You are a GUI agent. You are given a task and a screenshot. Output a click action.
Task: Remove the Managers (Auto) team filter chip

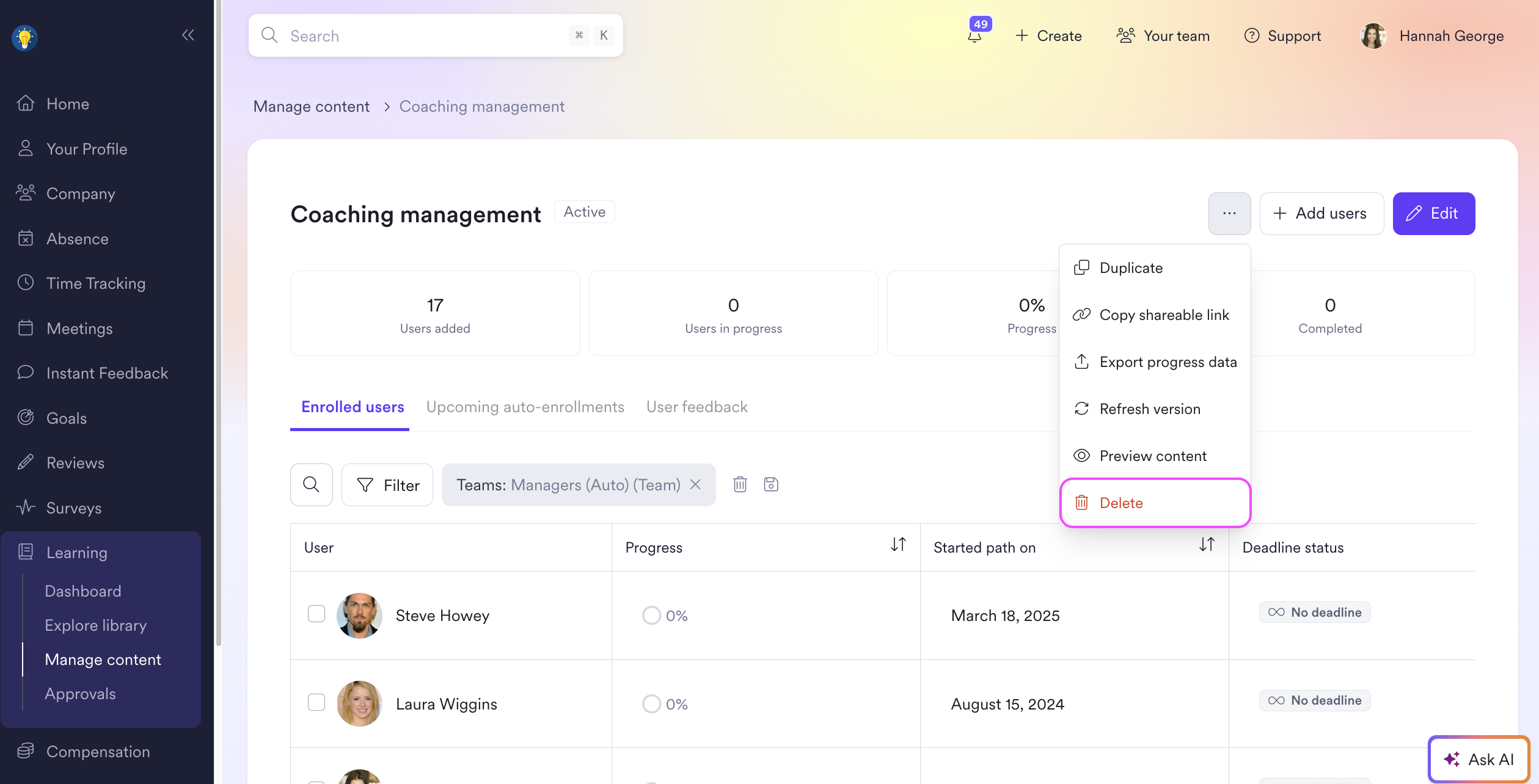pyautogui.click(x=695, y=485)
